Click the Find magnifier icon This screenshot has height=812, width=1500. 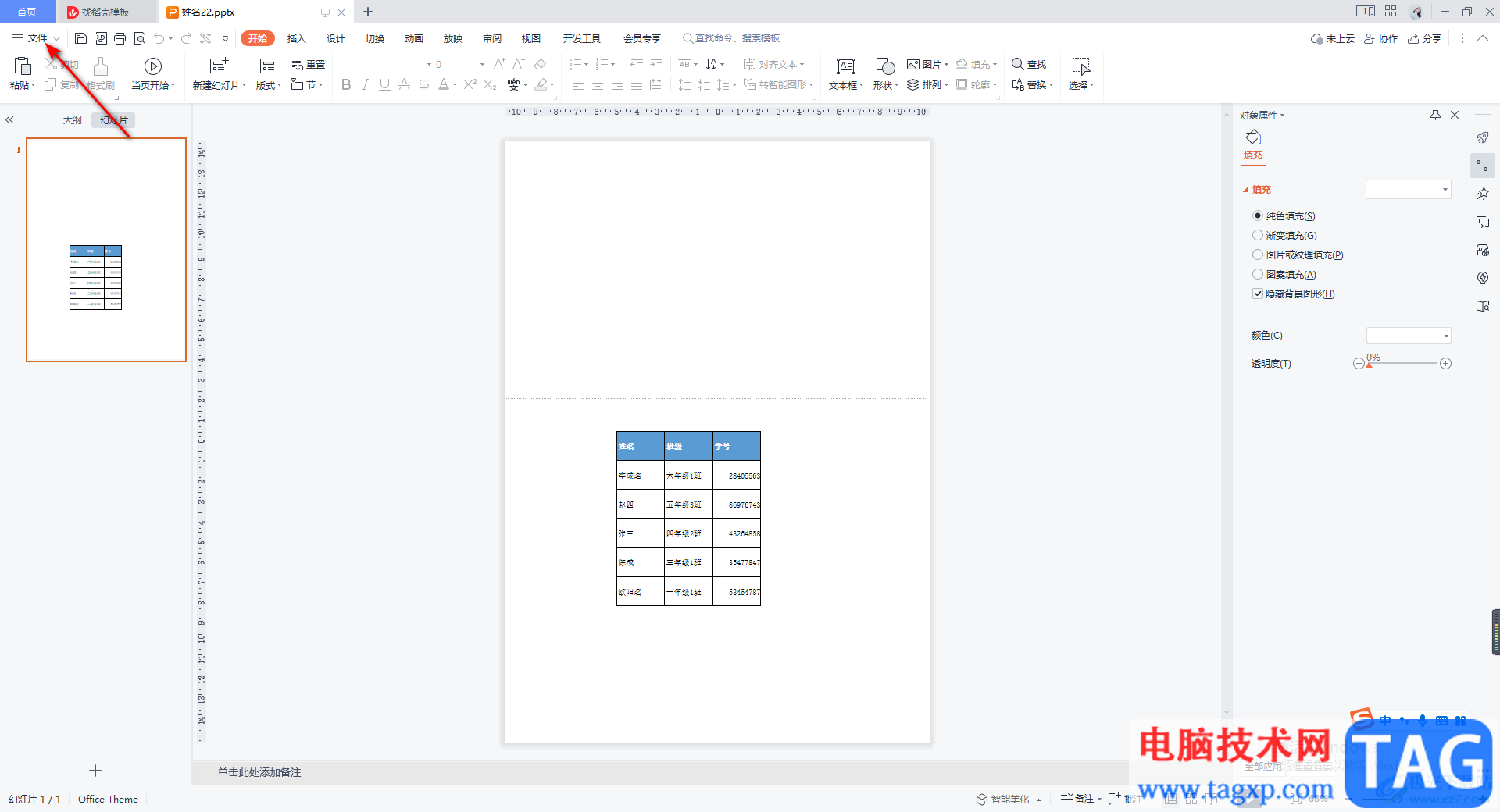click(1018, 64)
